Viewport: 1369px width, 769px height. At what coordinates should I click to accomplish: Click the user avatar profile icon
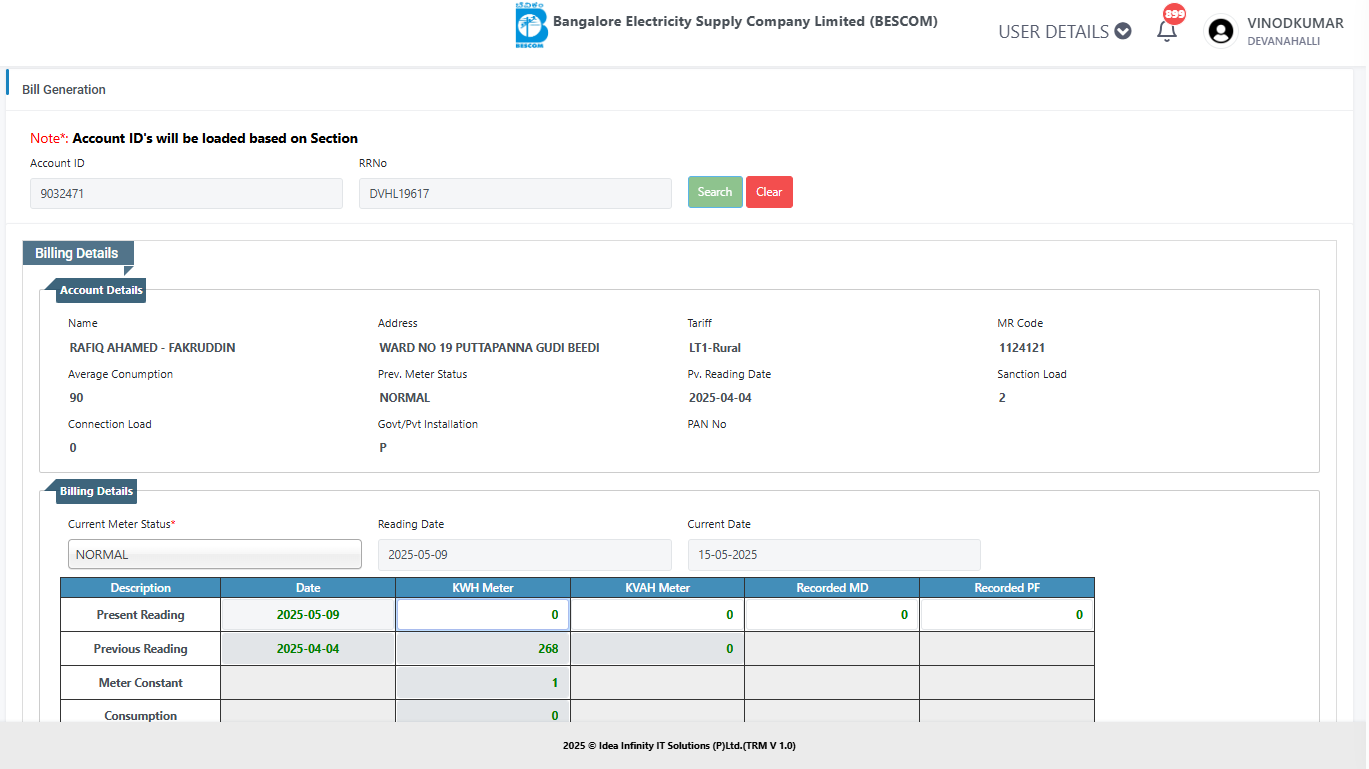1221,31
